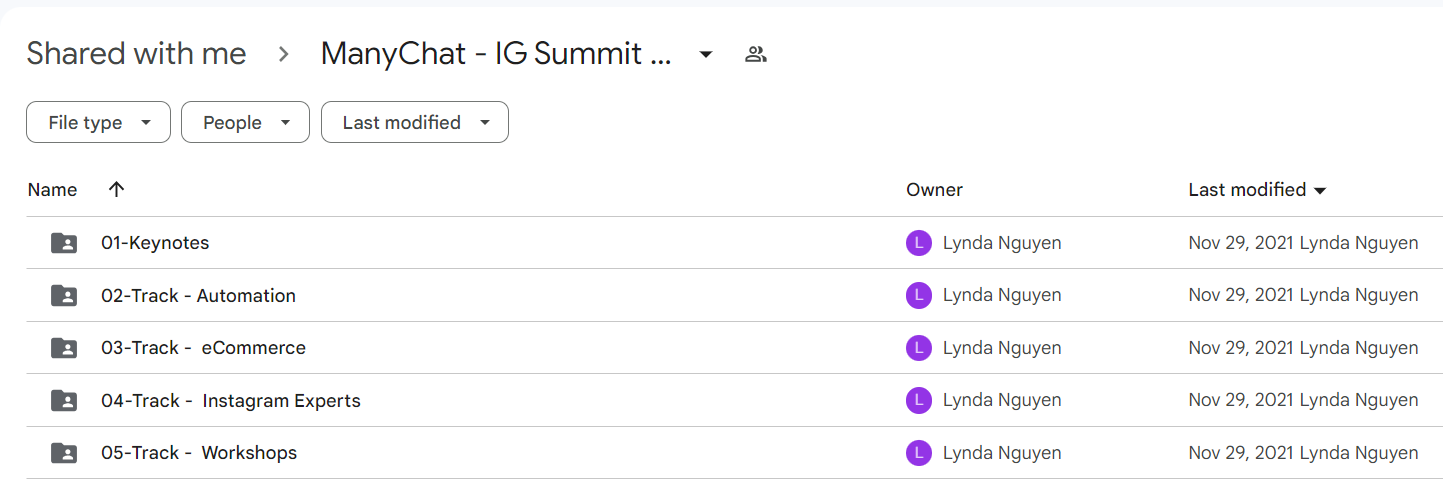Viewport: 1443px width, 495px height.
Task: Click the owner avatar in the 02-Track - Automation row
Action: point(919,295)
